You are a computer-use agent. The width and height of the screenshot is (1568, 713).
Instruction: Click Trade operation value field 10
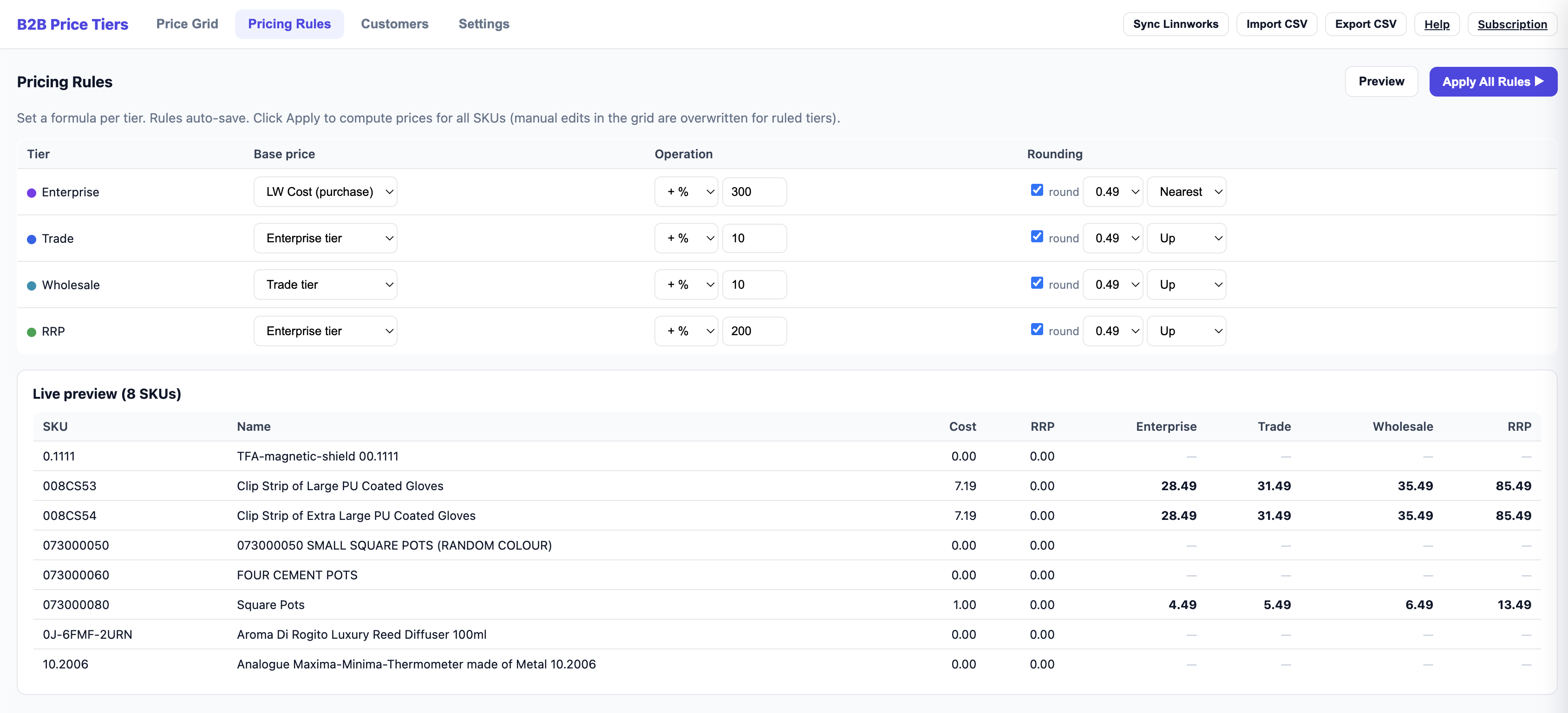click(754, 239)
